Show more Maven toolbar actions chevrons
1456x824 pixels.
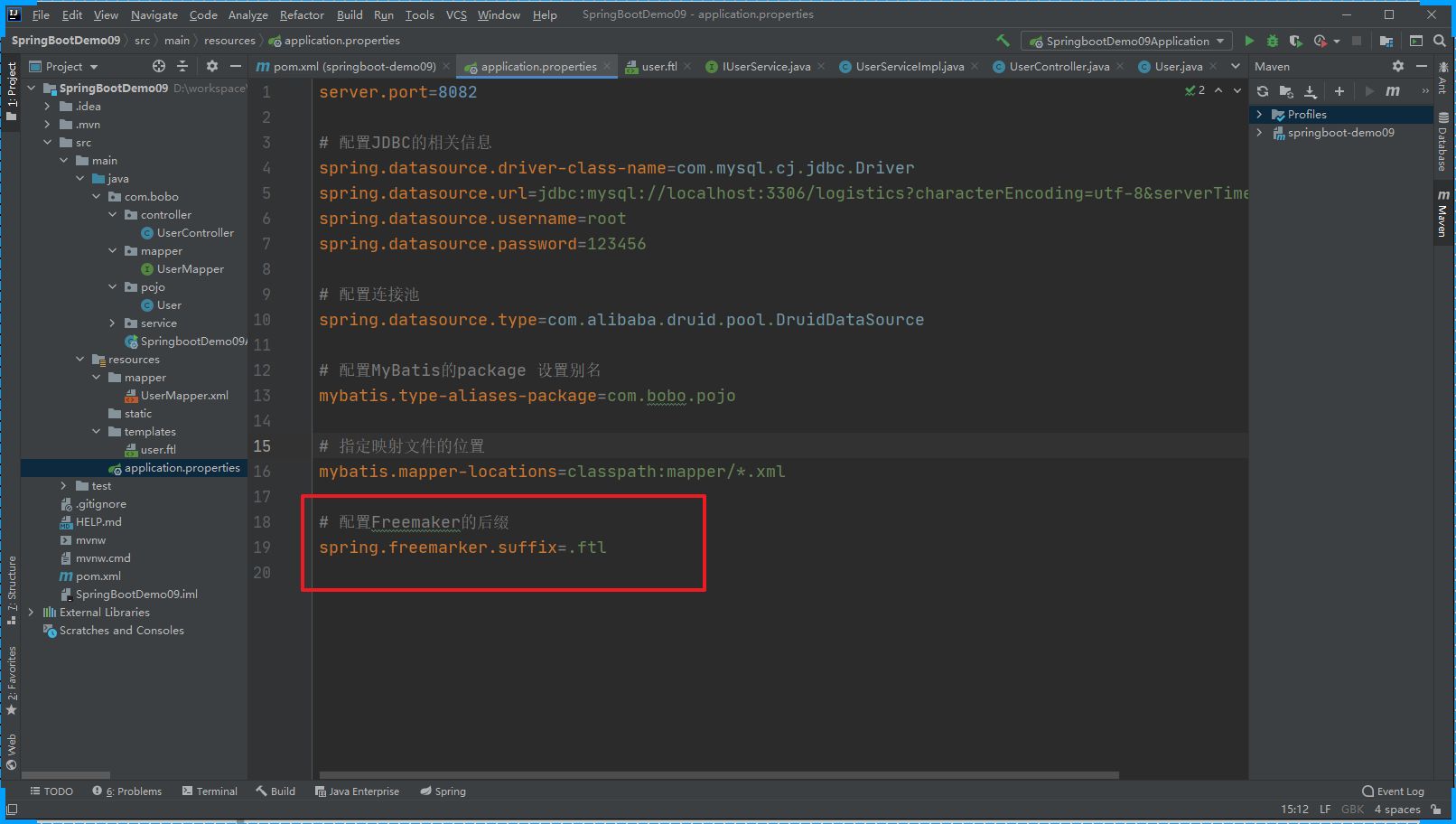point(1425,91)
